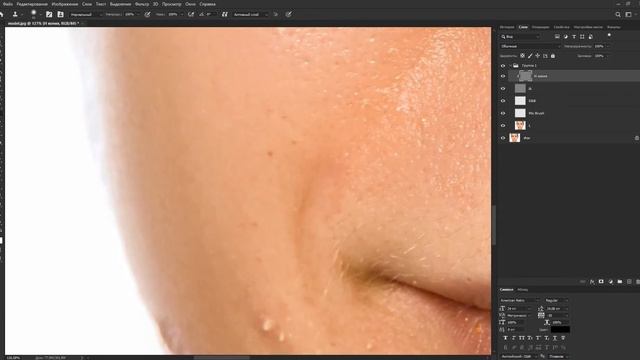Lock transparent pixels icon in Layers panel

pyautogui.click(x=522, y=56)
